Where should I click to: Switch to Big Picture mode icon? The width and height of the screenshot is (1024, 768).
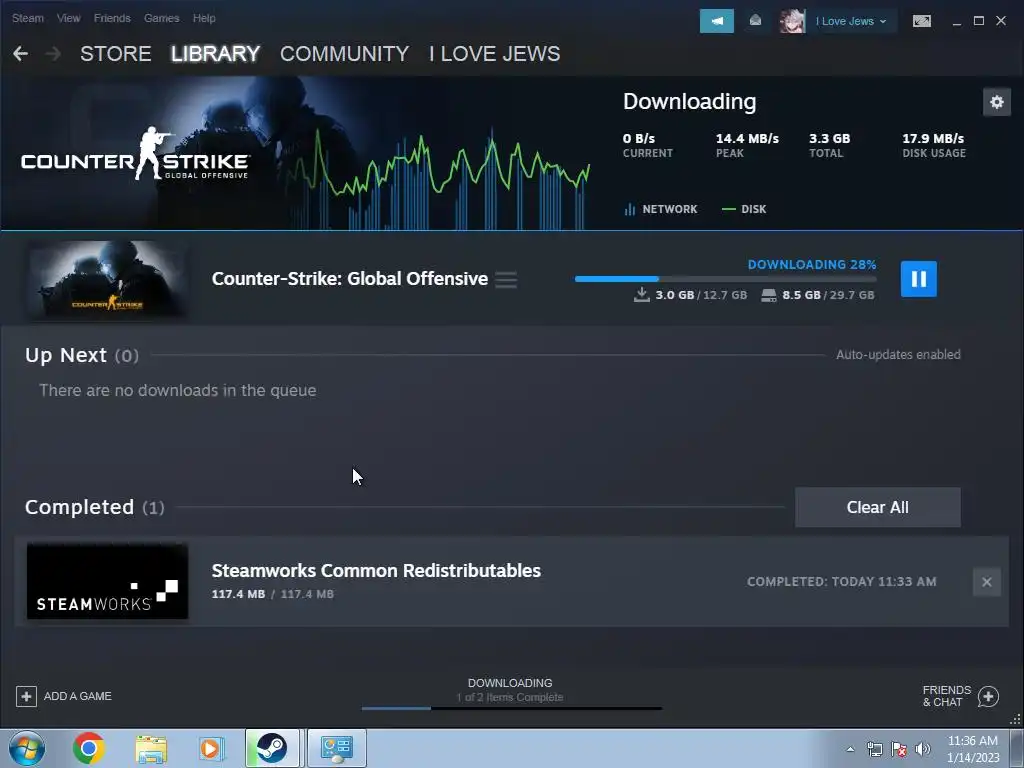point(921,21)
